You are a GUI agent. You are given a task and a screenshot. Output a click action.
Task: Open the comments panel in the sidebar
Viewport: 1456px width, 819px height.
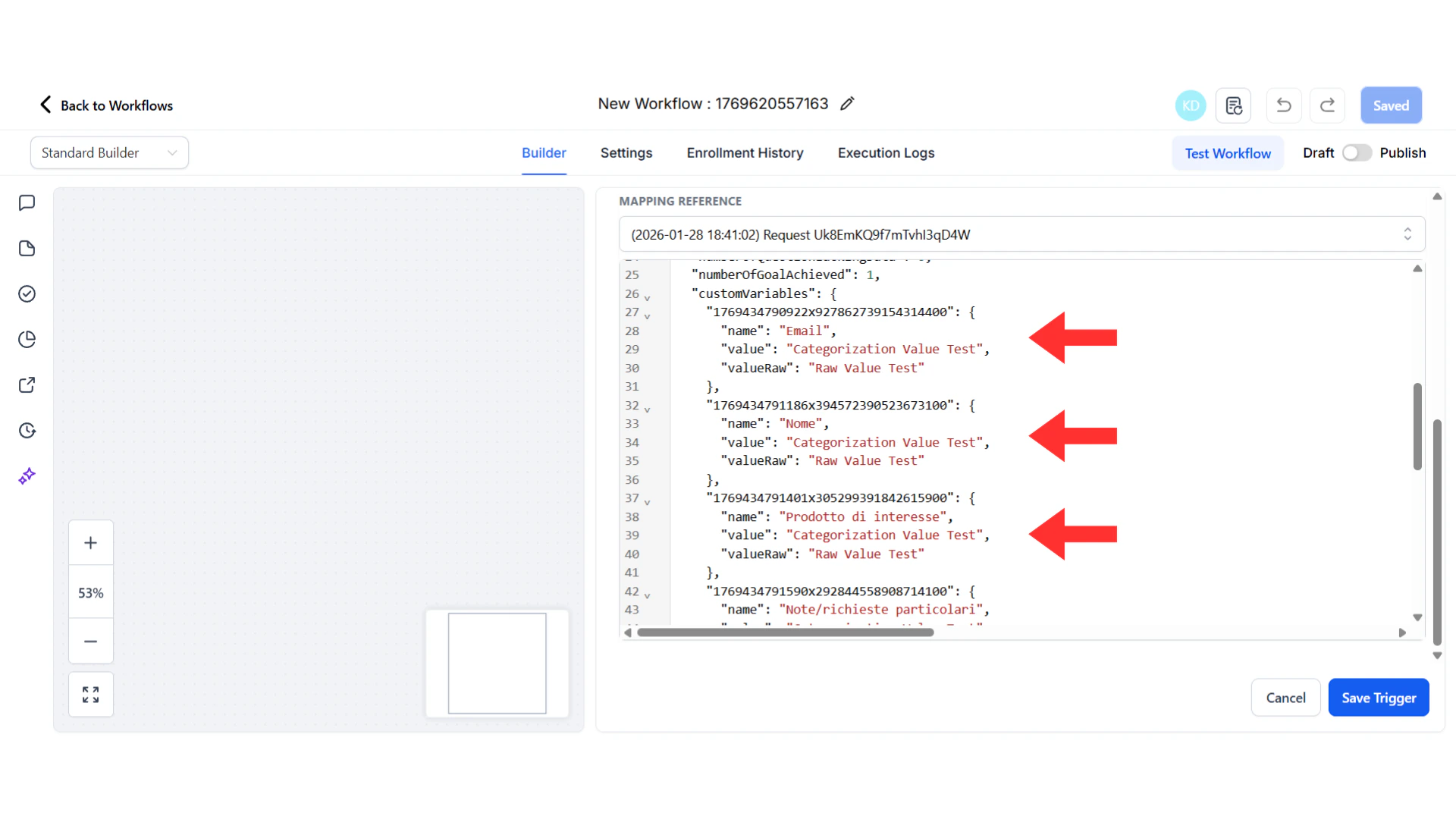pyautogui.click(x=27, y=202)
